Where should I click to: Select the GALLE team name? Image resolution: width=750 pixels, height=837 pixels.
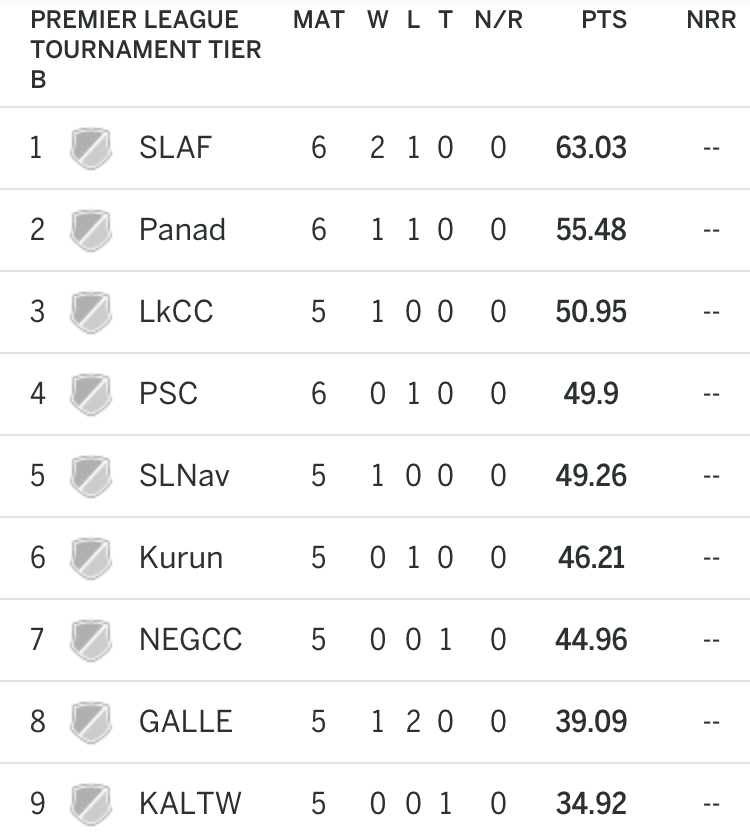point(185,722)
